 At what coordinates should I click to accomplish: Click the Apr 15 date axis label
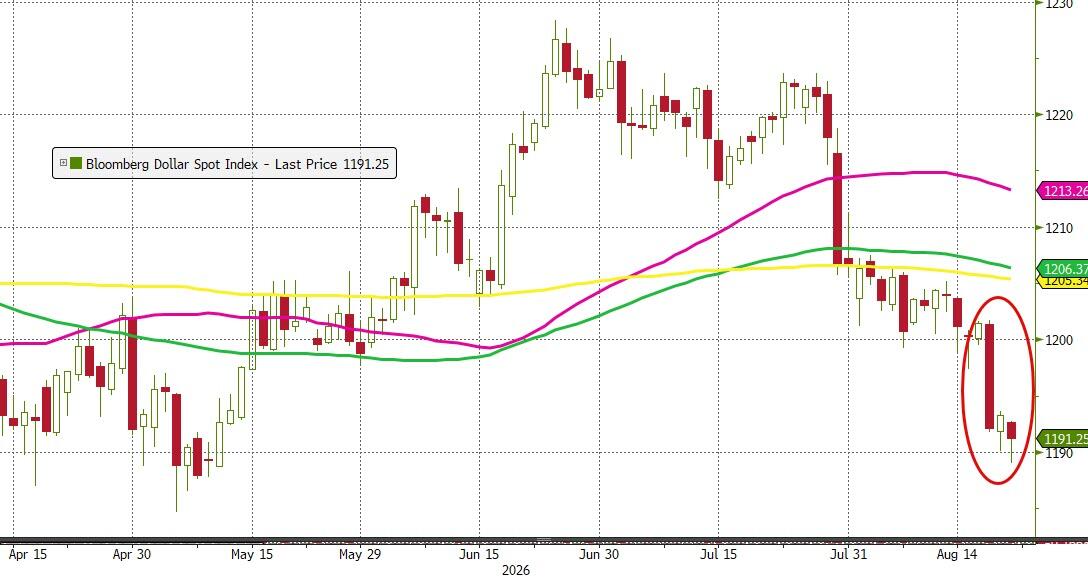[28, 554]
